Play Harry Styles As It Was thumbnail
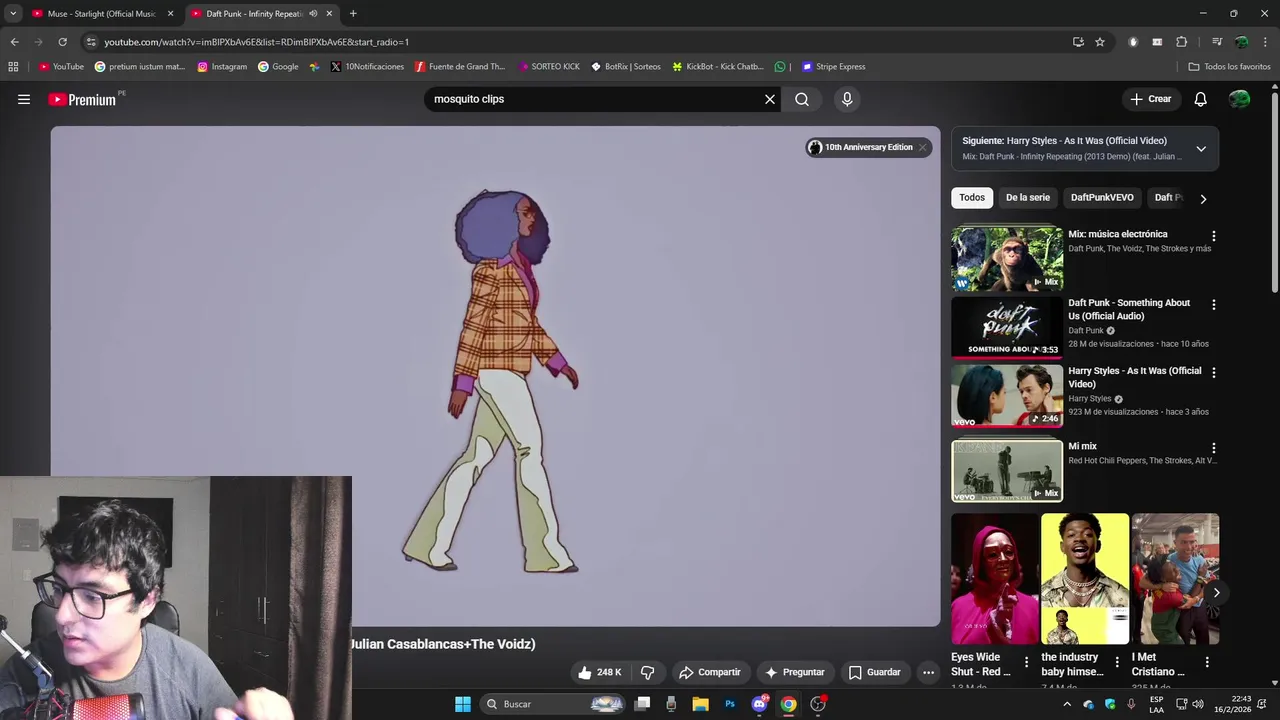Screen dimensions: 1280x720 pyautogui.click(x=1007, y=395)
